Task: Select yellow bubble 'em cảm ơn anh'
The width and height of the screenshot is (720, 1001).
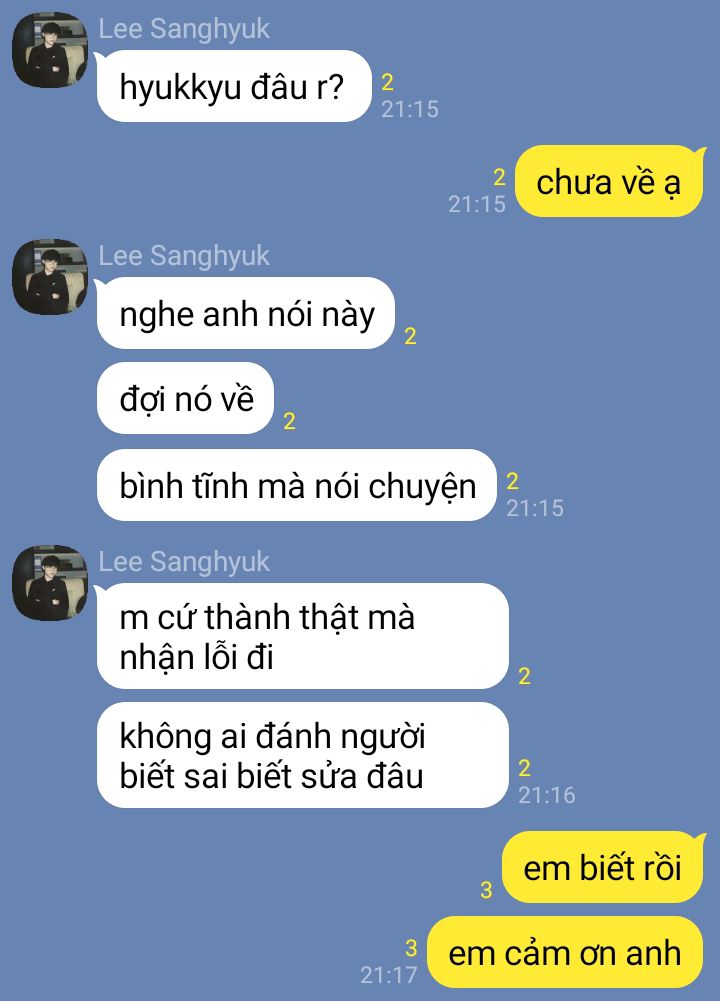Action: pos(565,952)
